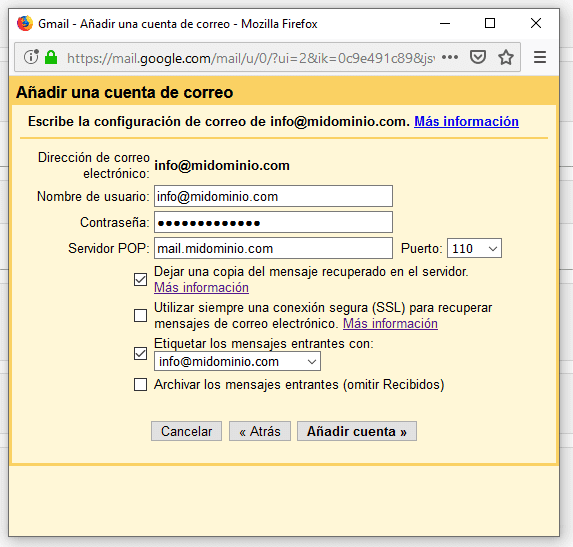Open site information icon in address bar

[31, 57]
